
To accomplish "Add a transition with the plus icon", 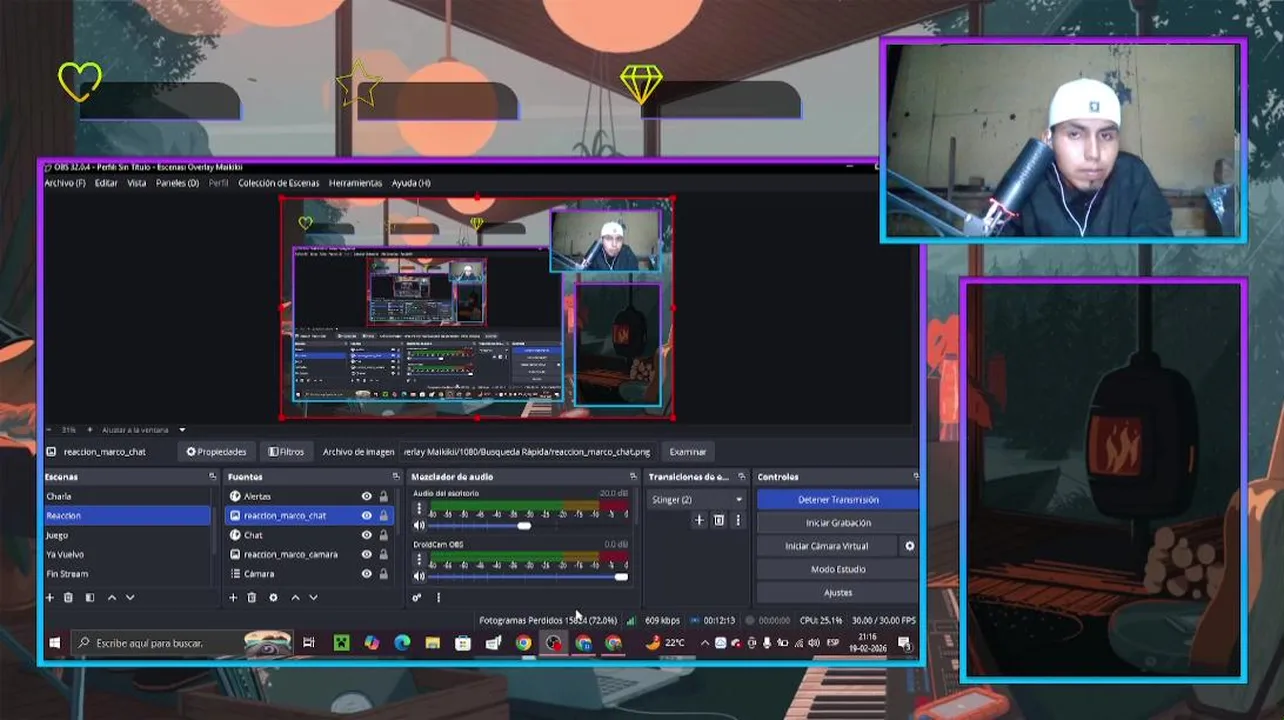I will click(x=699, y=520).
